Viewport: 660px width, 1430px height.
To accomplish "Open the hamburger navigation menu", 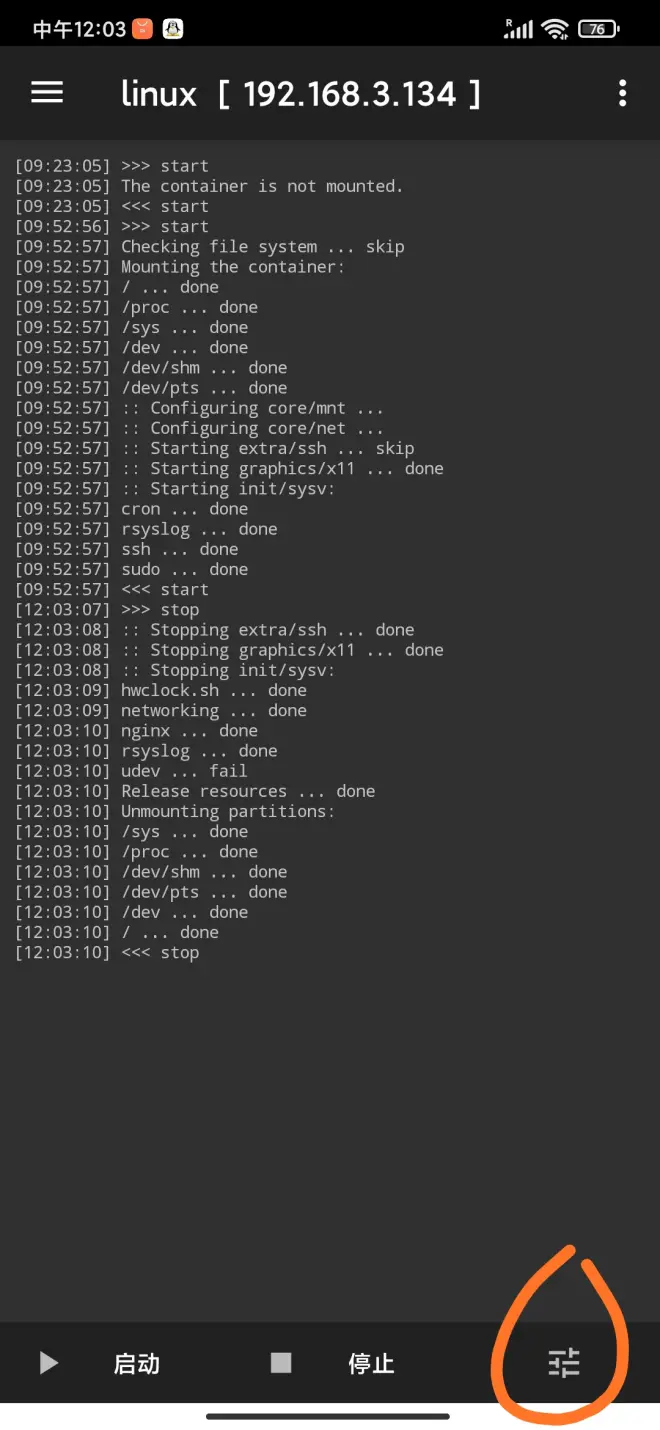I will [47, 93].
